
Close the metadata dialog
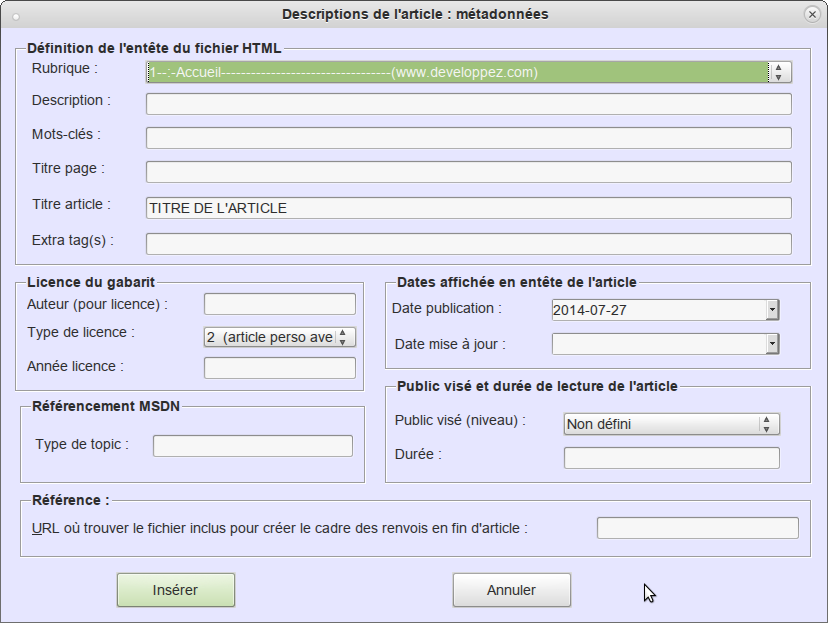[x=810, y=14]
